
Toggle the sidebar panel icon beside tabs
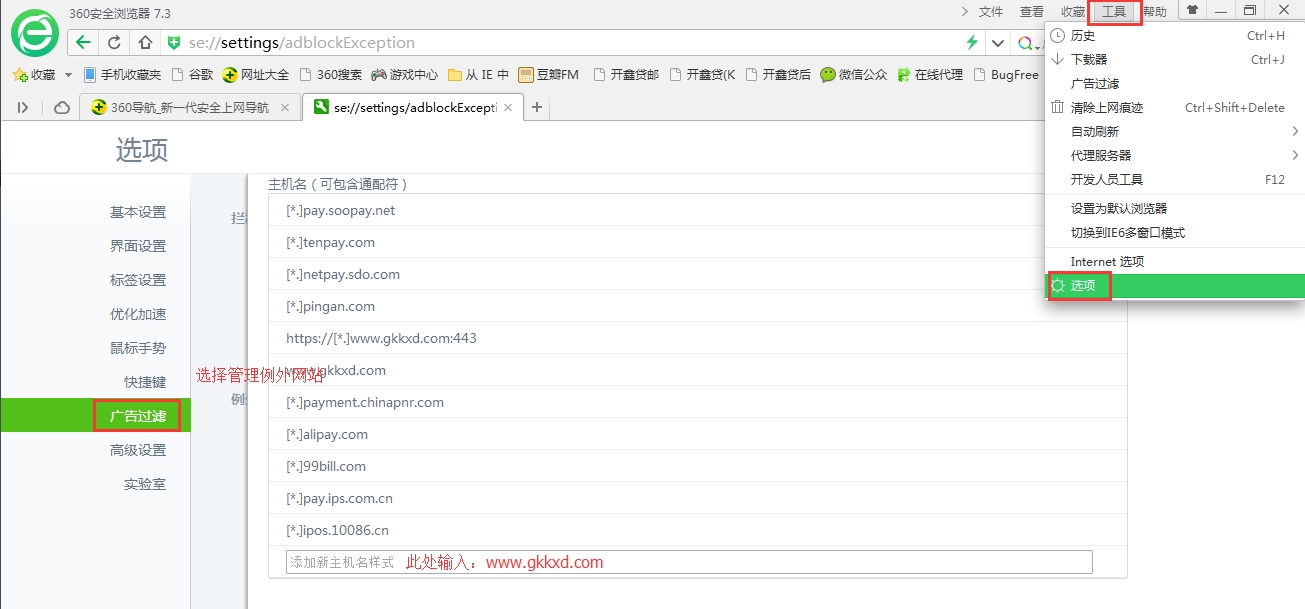pyautogui.click(x=23, y=108)
